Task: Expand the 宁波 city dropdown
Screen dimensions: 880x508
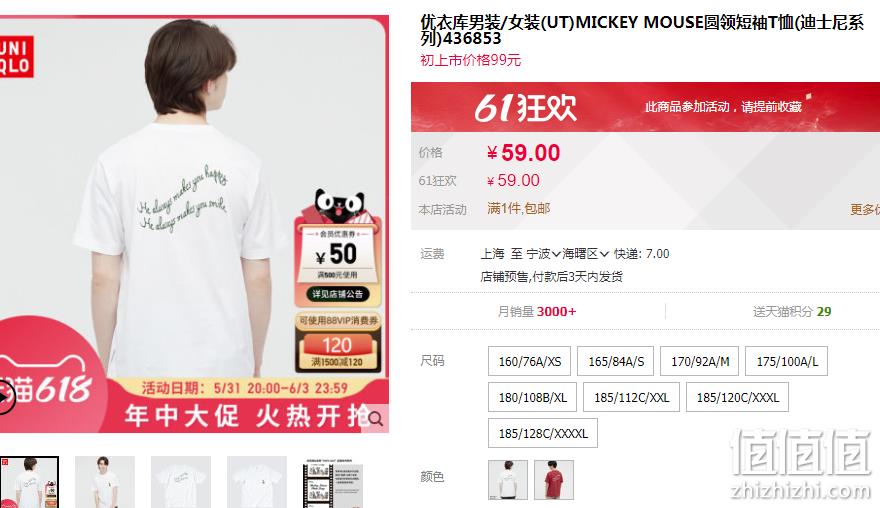Action: [543, 254]
